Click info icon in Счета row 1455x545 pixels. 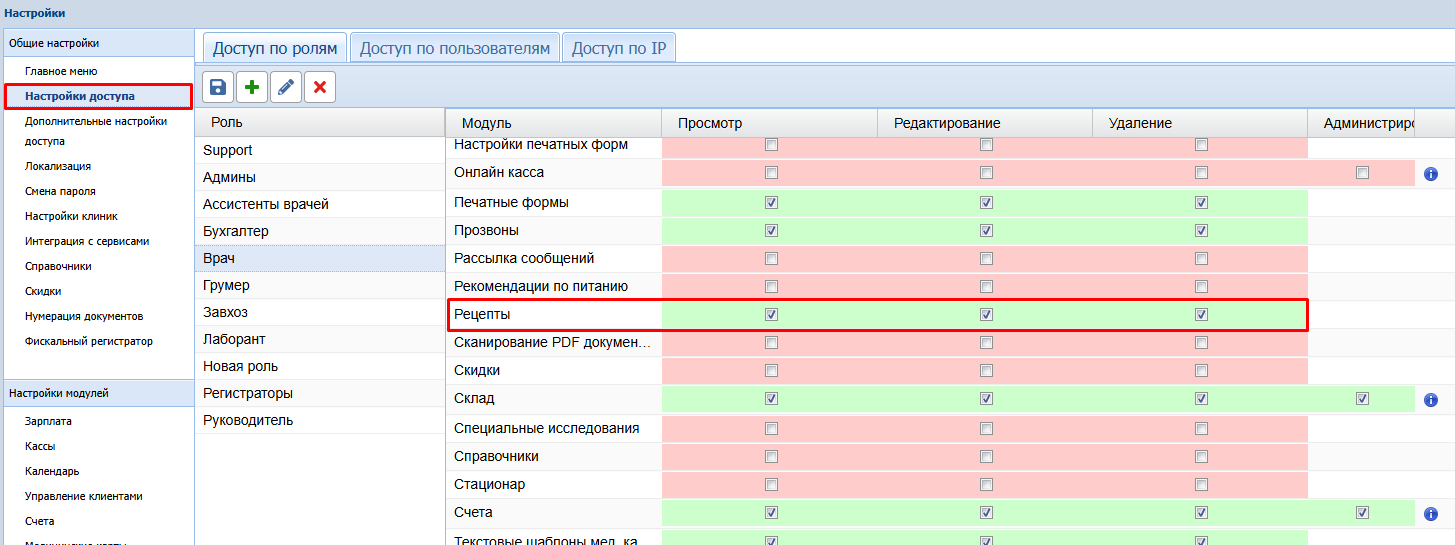(x=1430, y=514)
